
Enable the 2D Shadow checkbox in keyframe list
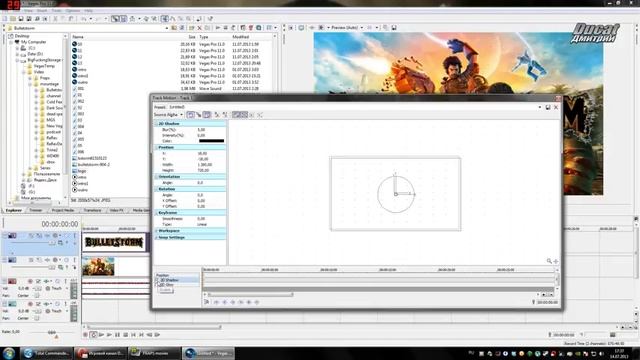tap(158, 280)
